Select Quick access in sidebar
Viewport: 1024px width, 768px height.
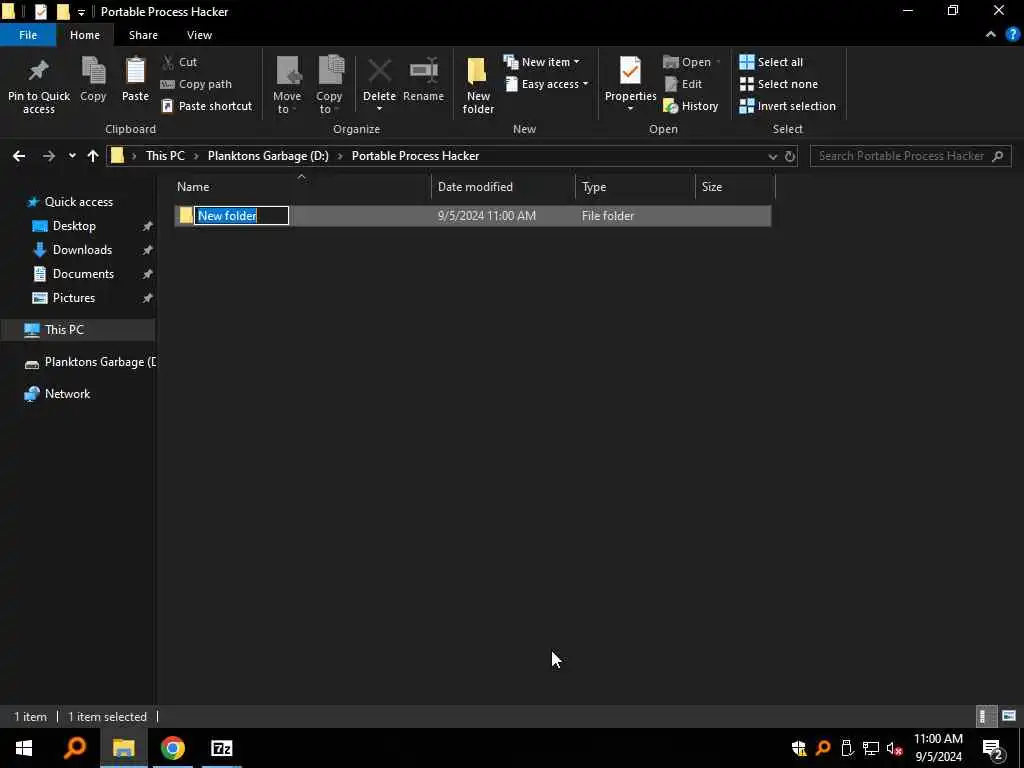(78, 202)
